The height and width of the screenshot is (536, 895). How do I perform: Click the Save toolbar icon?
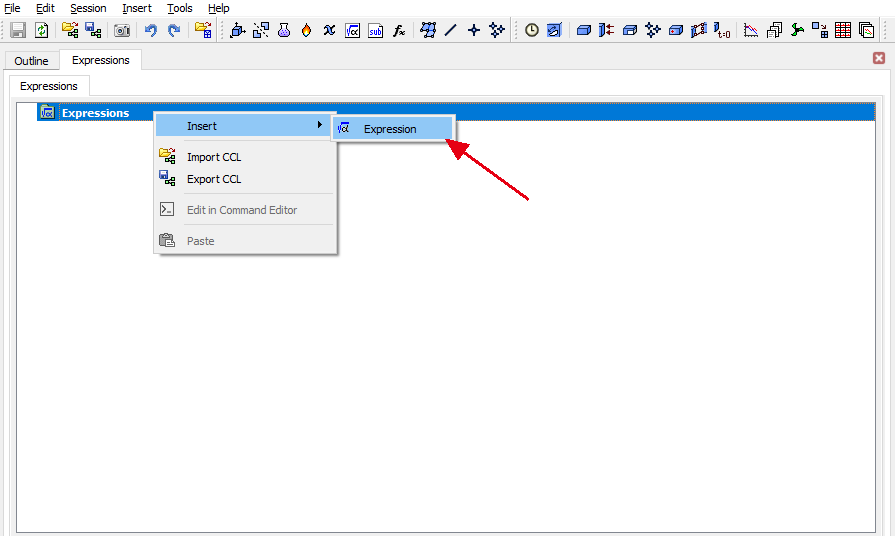[x=17, y=31]
